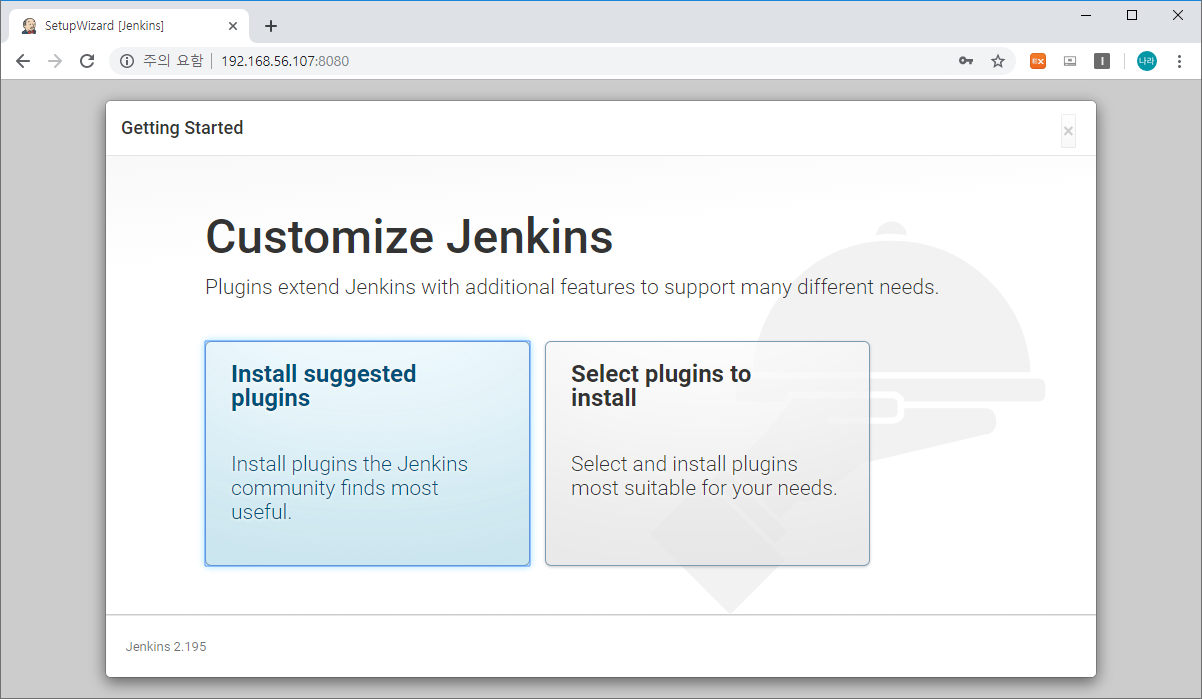View site security info icon

point(127,61)
